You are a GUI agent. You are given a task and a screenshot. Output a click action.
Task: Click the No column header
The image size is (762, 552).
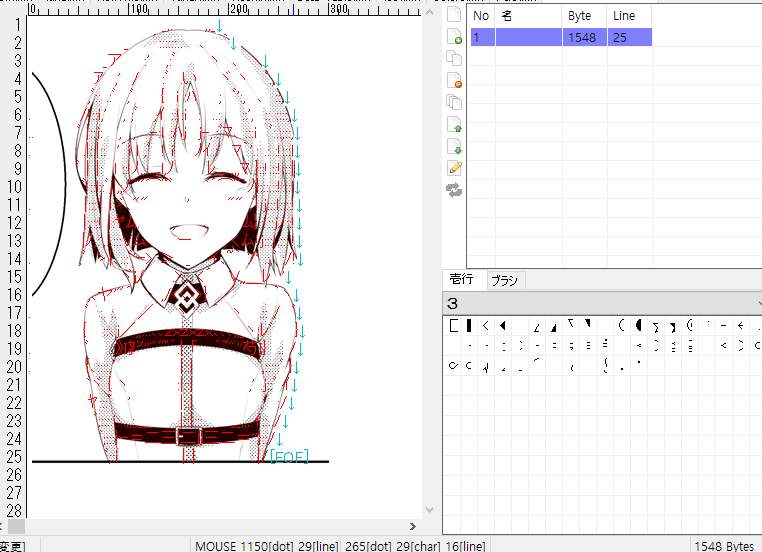coord(481,16)
